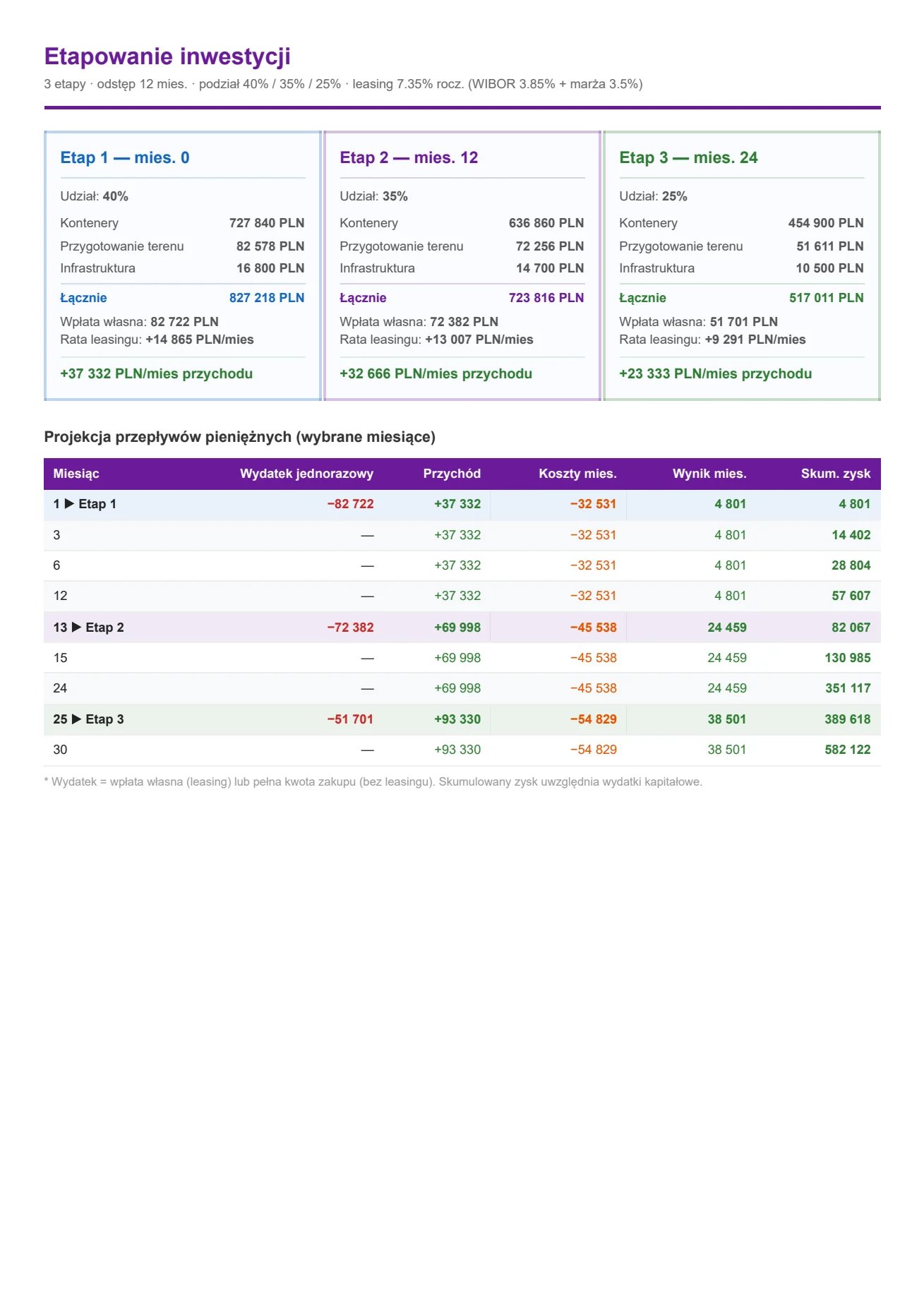Click the Wydatek jednorazowy column header
924x1308 pixels.
tap(306, 474)
